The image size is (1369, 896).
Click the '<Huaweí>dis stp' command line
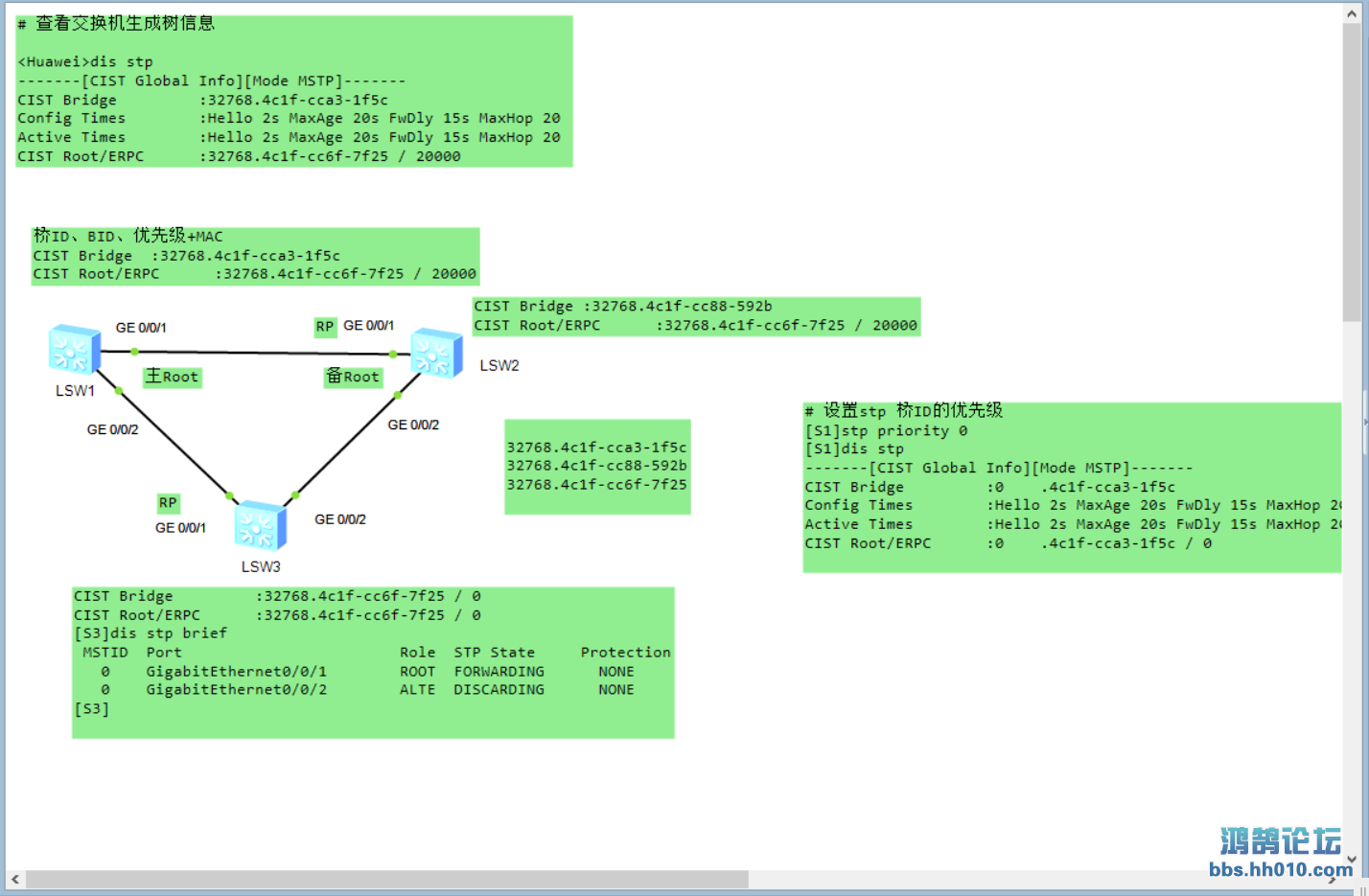[x=85, y=62]
